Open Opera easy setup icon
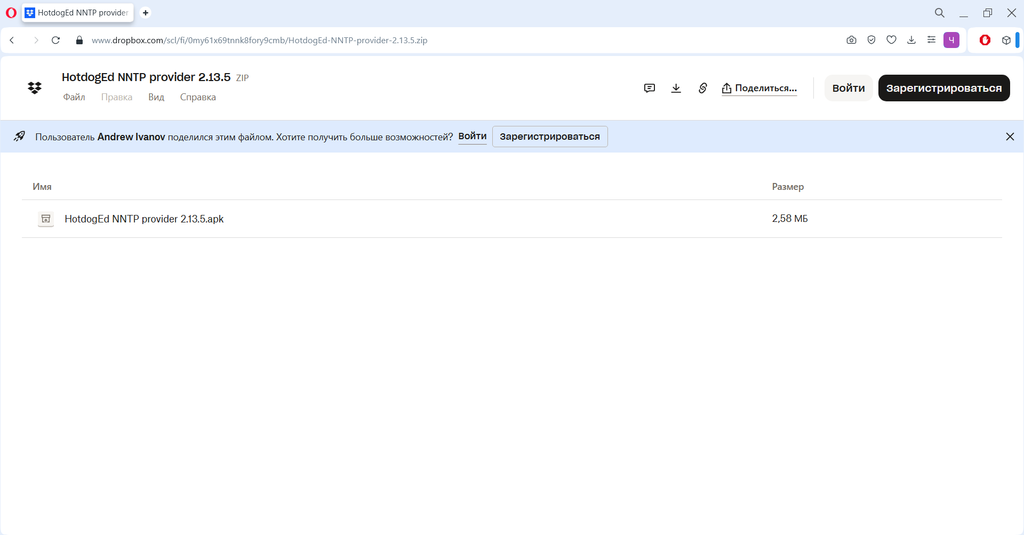 [931, 40]
